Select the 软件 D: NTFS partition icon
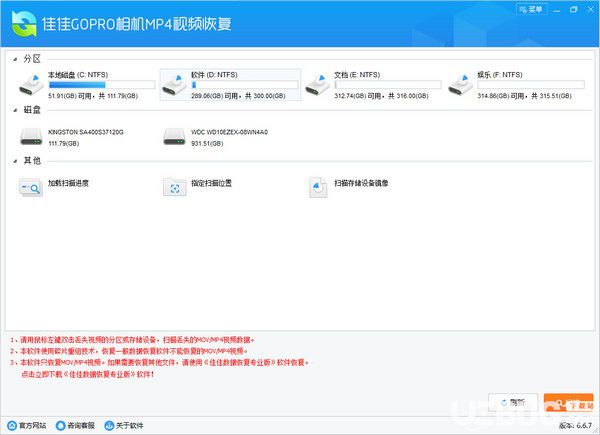The image size is (600, 435). (x=174, y=85)
